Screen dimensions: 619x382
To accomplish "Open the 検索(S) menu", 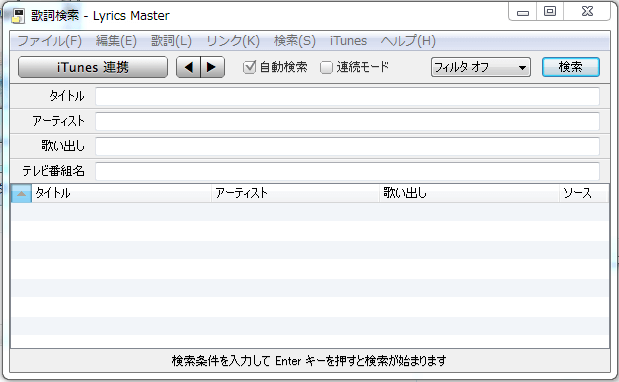I will pyautogui.click(x=295, y=41).
